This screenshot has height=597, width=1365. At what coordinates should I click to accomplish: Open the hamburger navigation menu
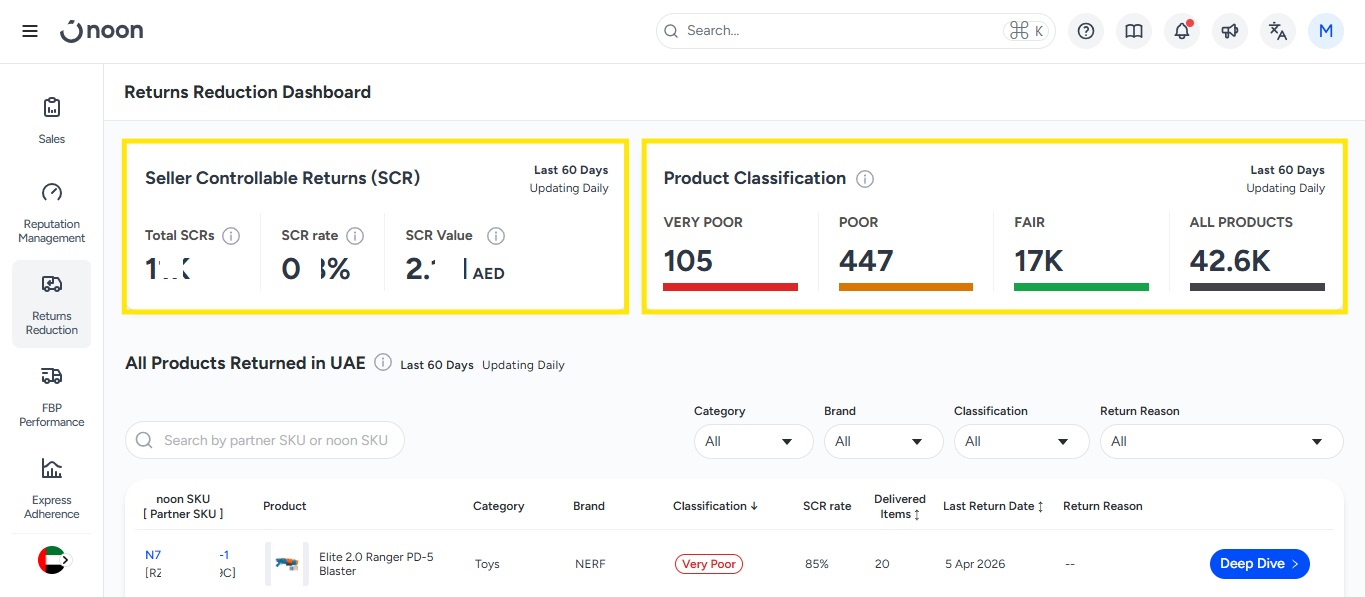tap(30, 31)
